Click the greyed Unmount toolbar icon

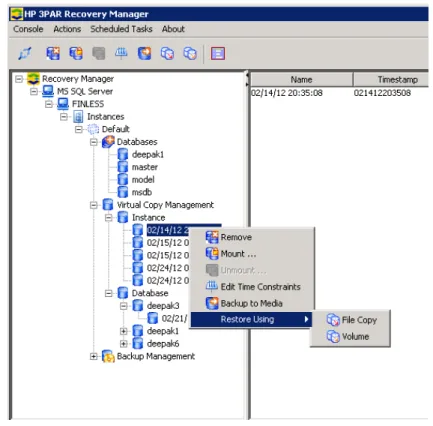tap(99, 53)
